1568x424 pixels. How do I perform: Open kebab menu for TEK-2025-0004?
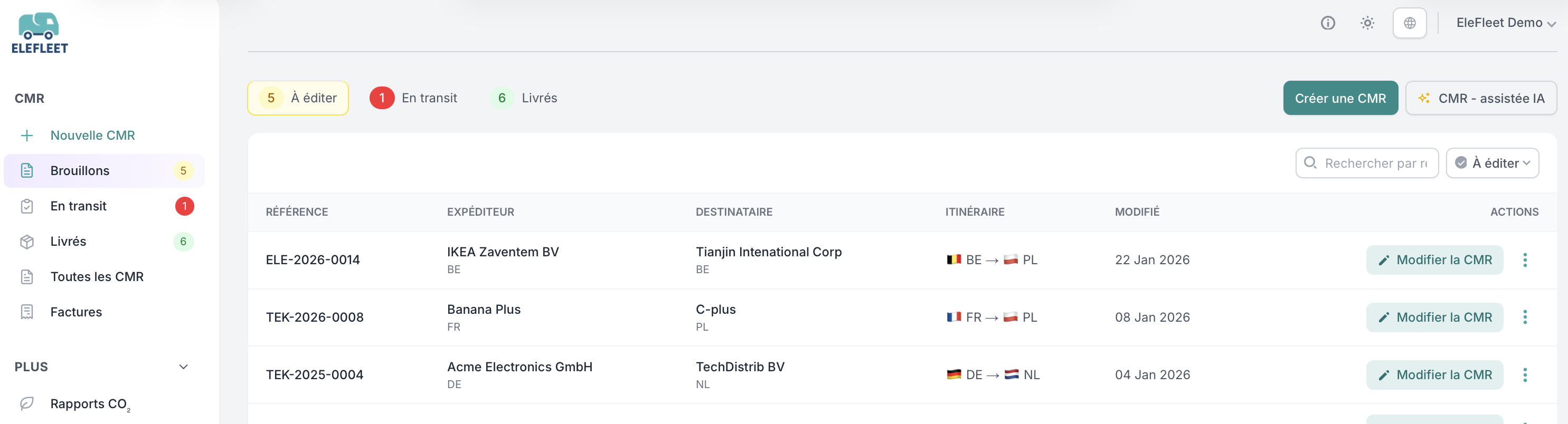point(1525,375)
